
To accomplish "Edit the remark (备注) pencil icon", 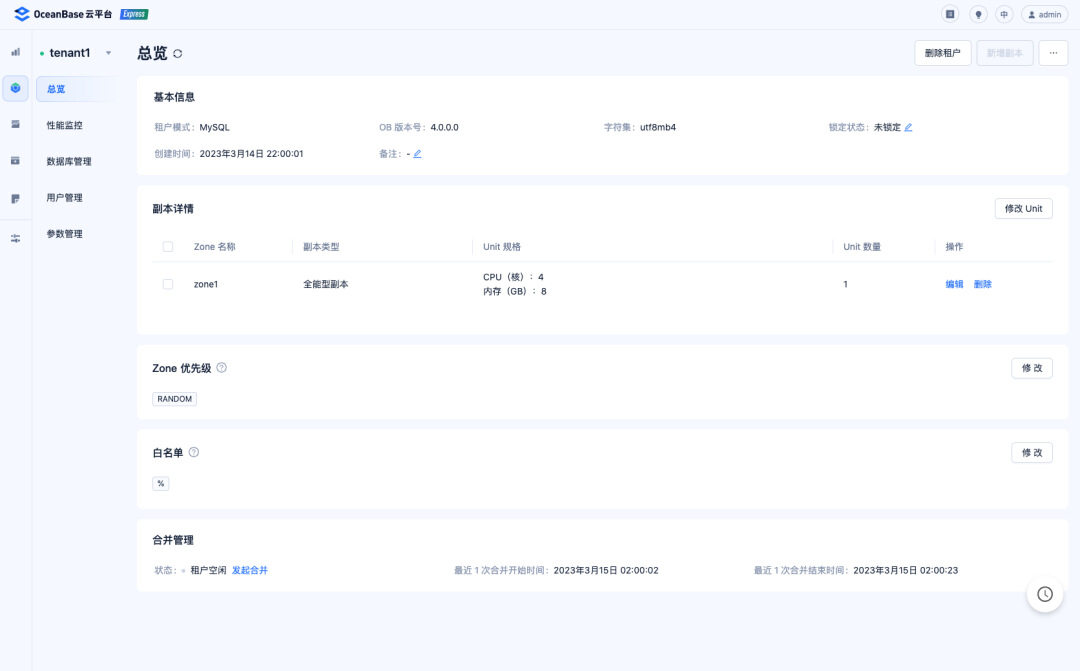I will (x=417, y=154).
